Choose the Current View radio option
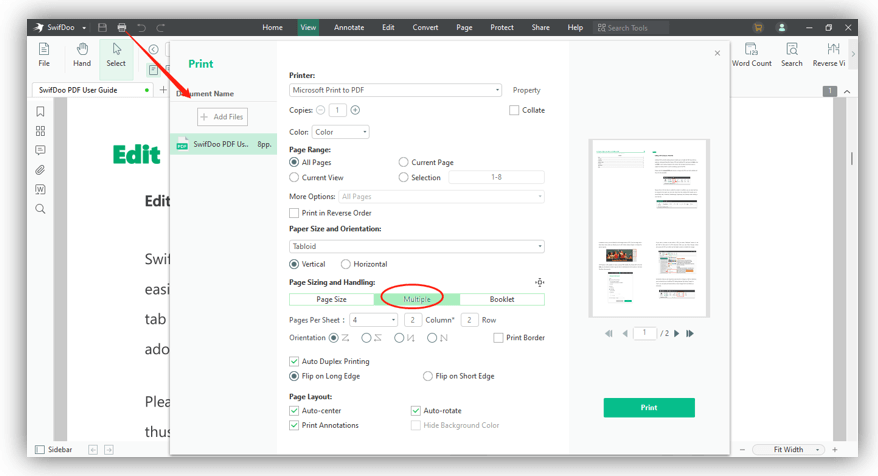Image resolution: width=878 pixels, height=476 pixels. (x=294, y=178)
